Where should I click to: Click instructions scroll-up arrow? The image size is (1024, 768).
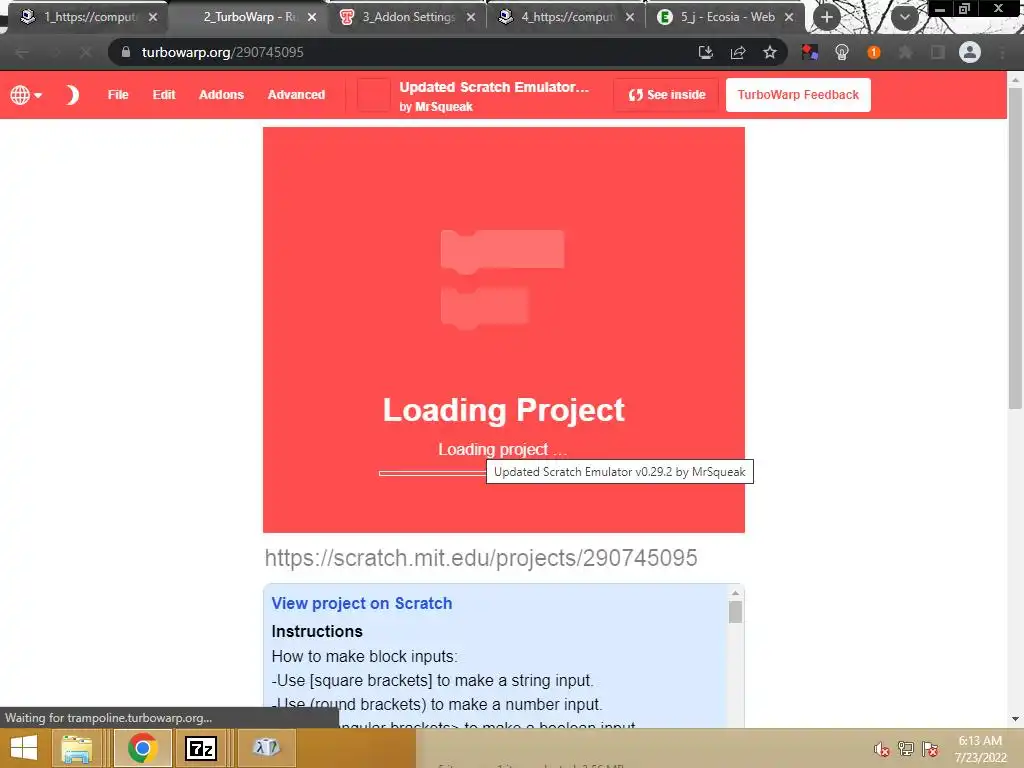735,592
